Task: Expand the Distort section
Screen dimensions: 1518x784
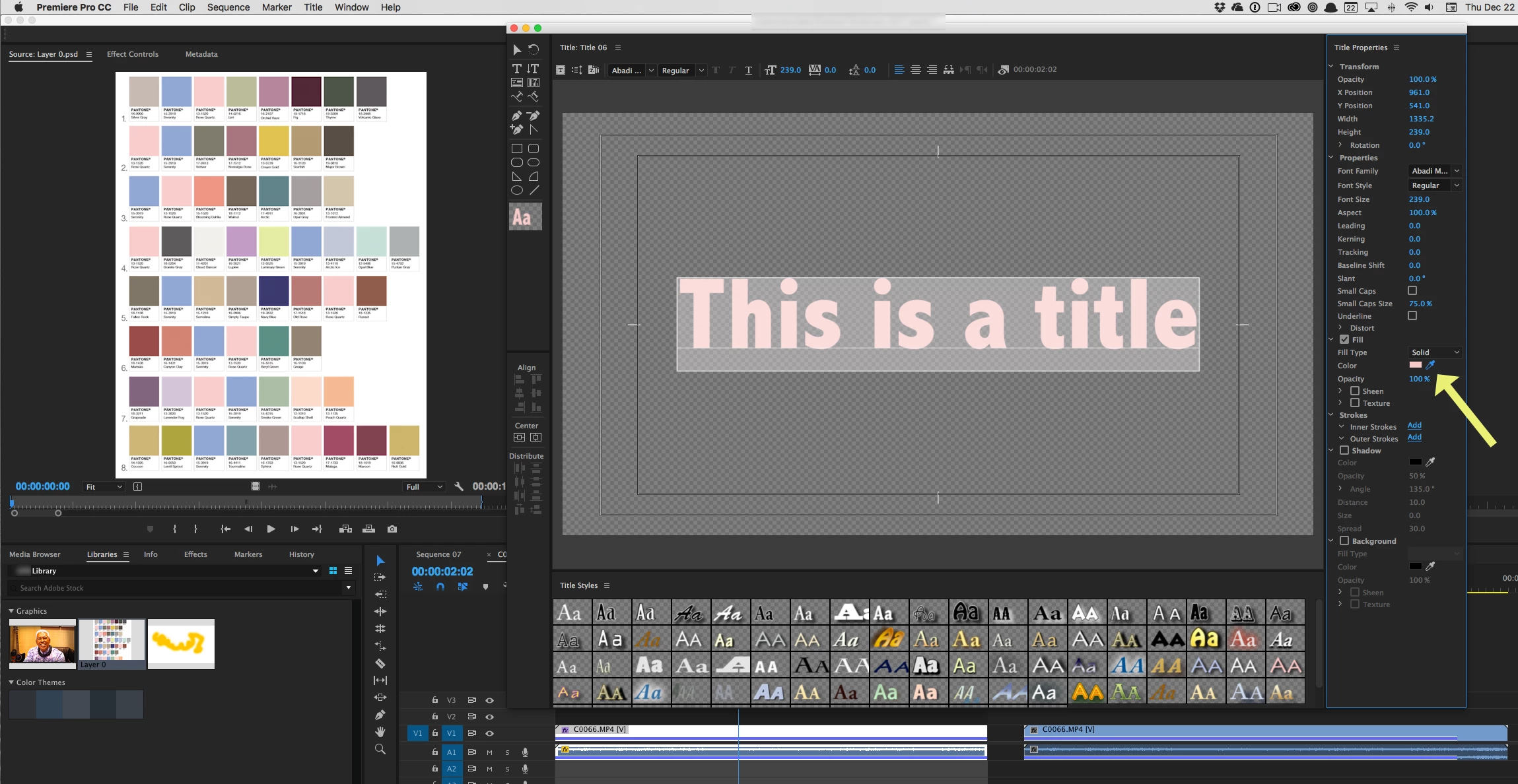Action: 1340,328
